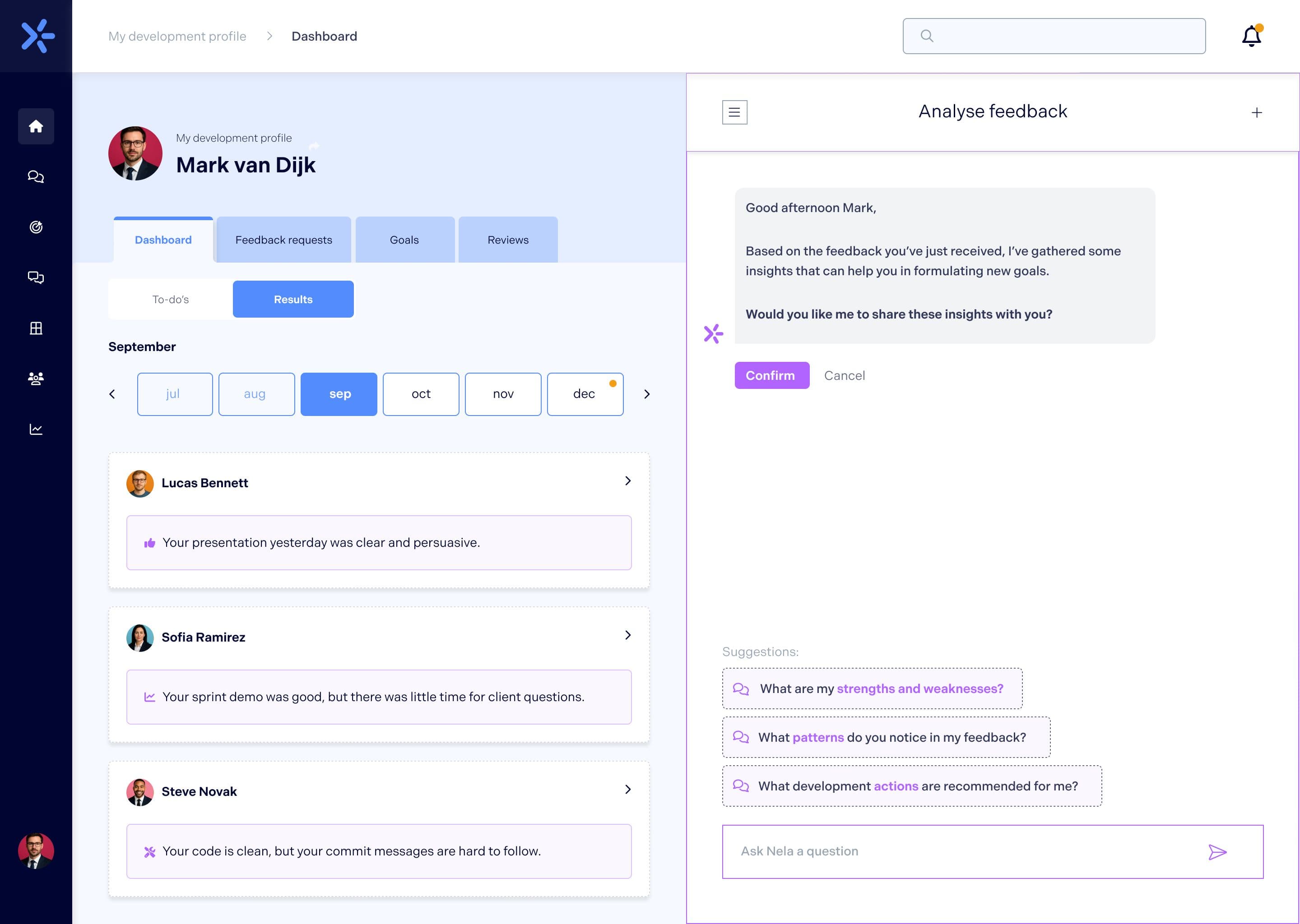This screenshot has width=1300, height=924.
Task: Open the Reviews tab
Action: [507, 240]
